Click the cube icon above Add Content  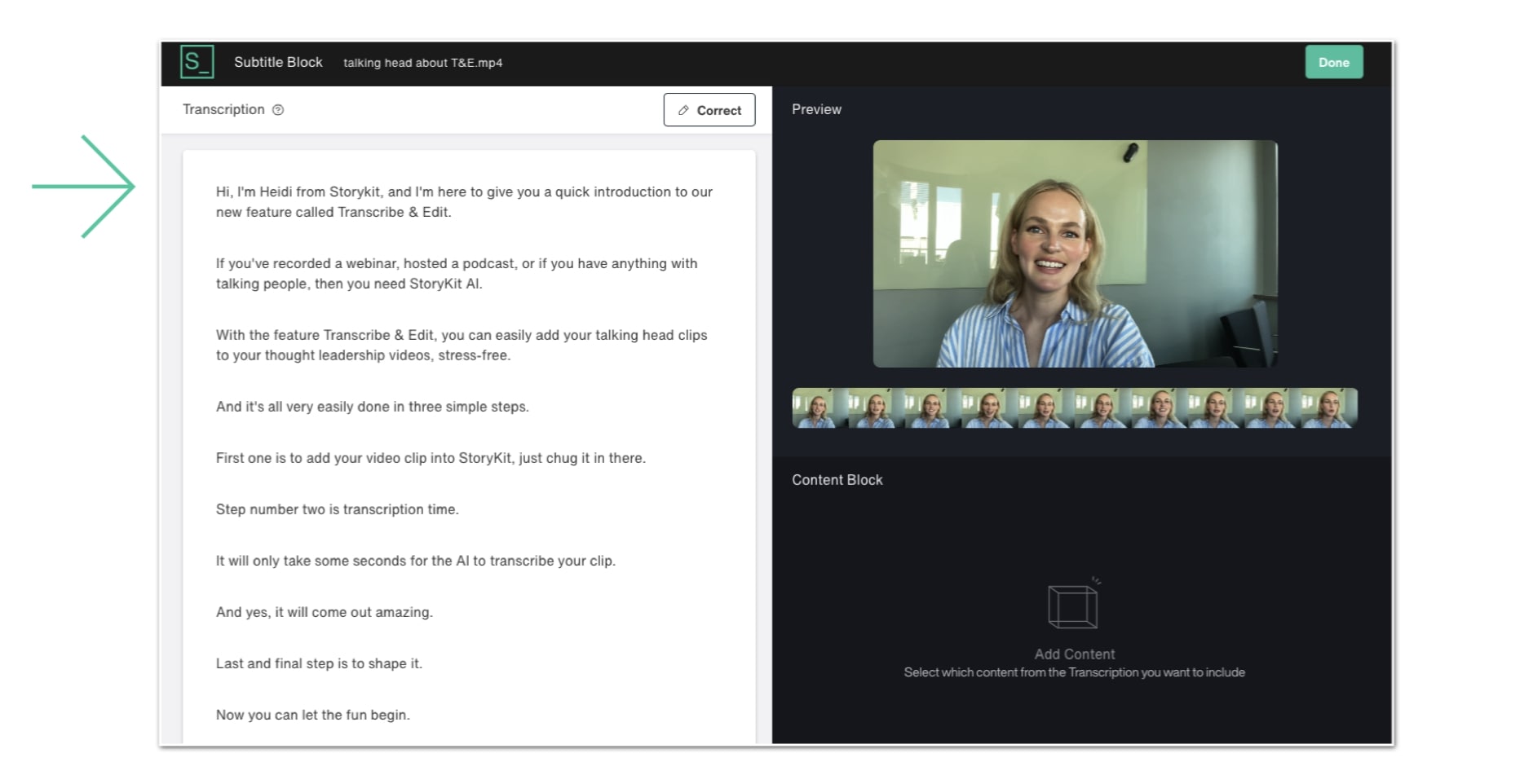pos(1074,604)
